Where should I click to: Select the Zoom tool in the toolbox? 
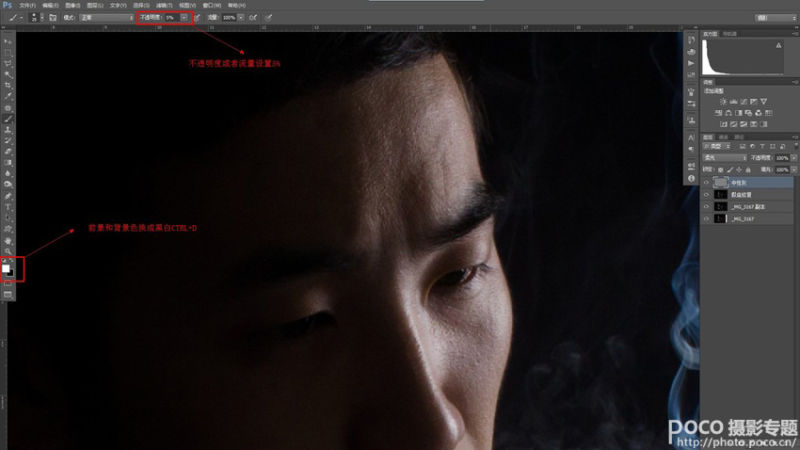coord(8,251)
